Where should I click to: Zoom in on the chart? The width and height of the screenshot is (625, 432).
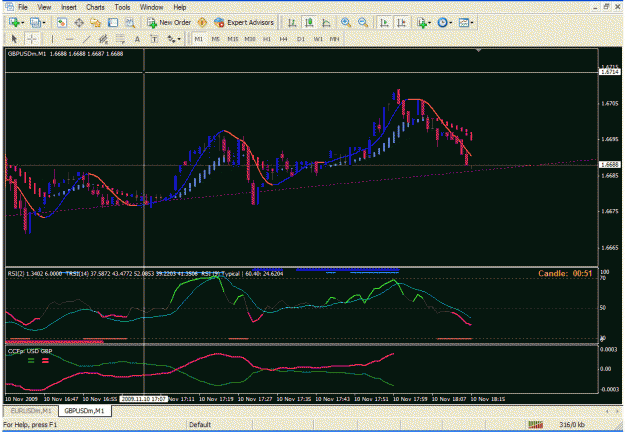[346, 23]
